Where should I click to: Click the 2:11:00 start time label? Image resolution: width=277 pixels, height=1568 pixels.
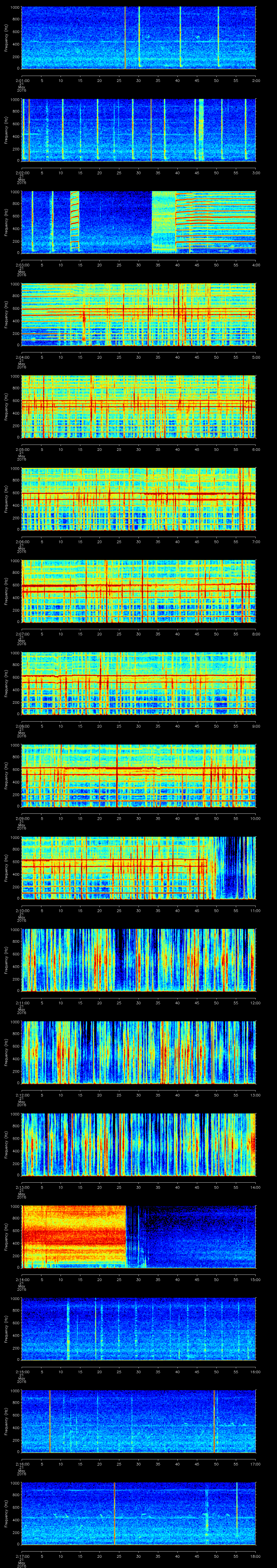click(x=22, y=1003)
